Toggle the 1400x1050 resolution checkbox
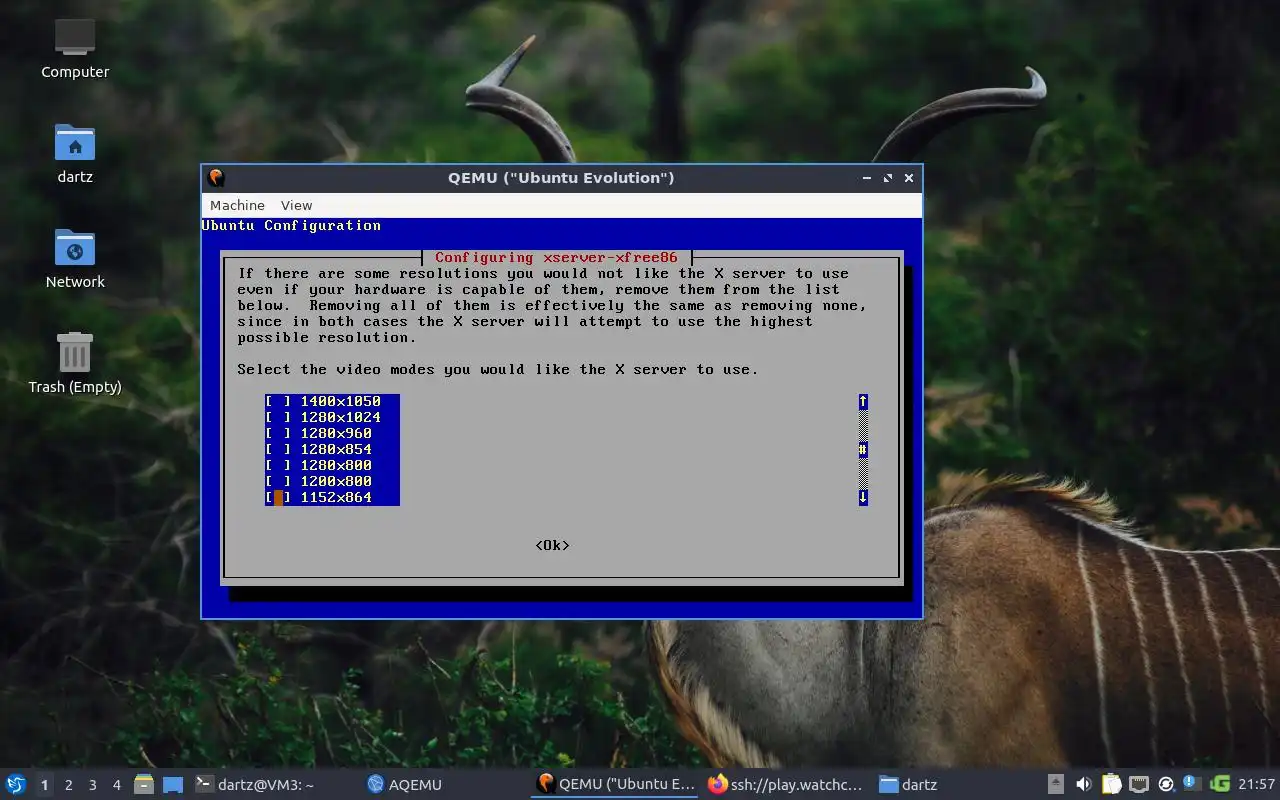This screenshot has width=1280, height=800. (x=278, y=401)
